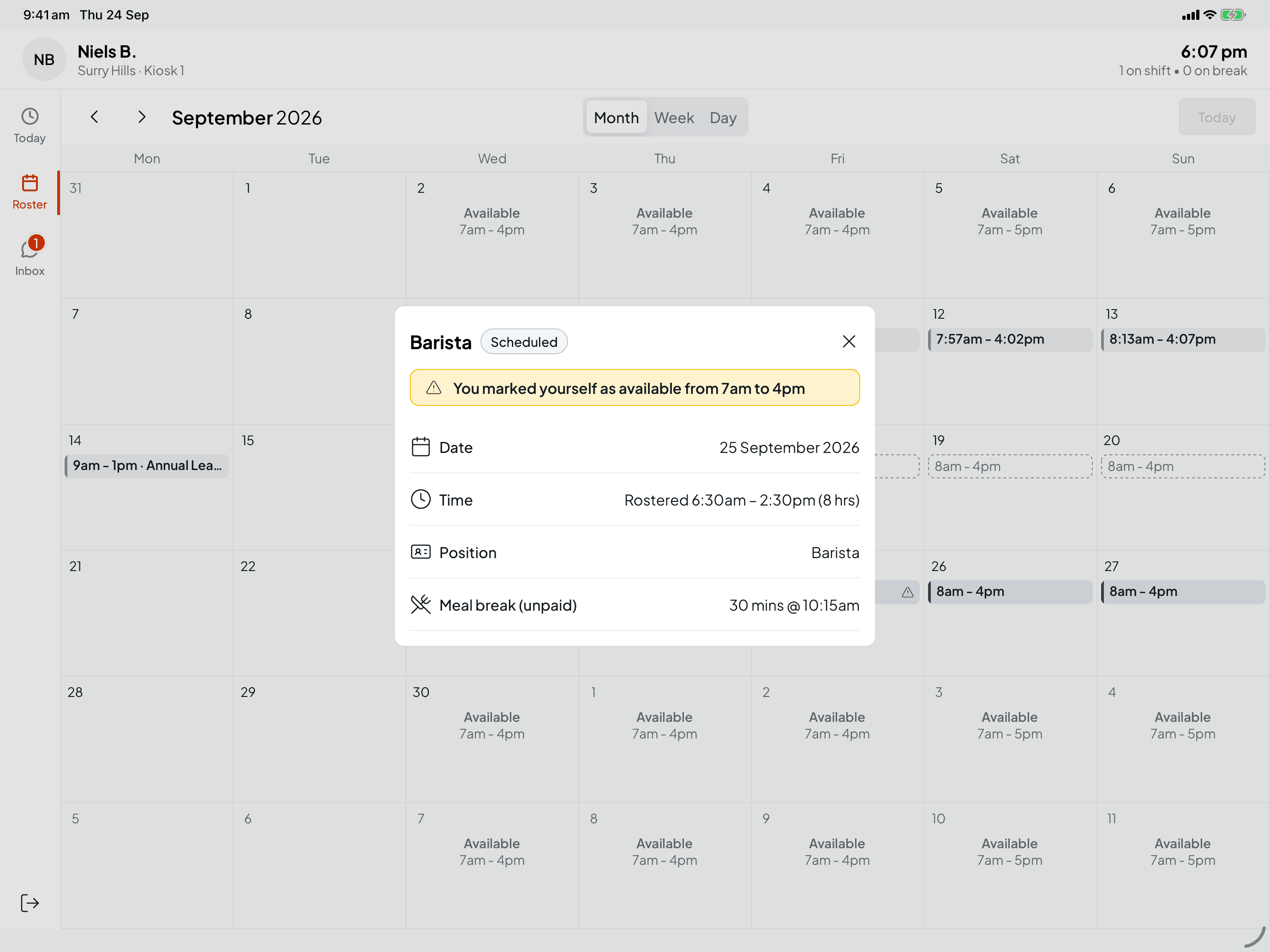
Task: Open the dashed 8am – 4pm shift on the 20th
Action: coord(1183,466)
